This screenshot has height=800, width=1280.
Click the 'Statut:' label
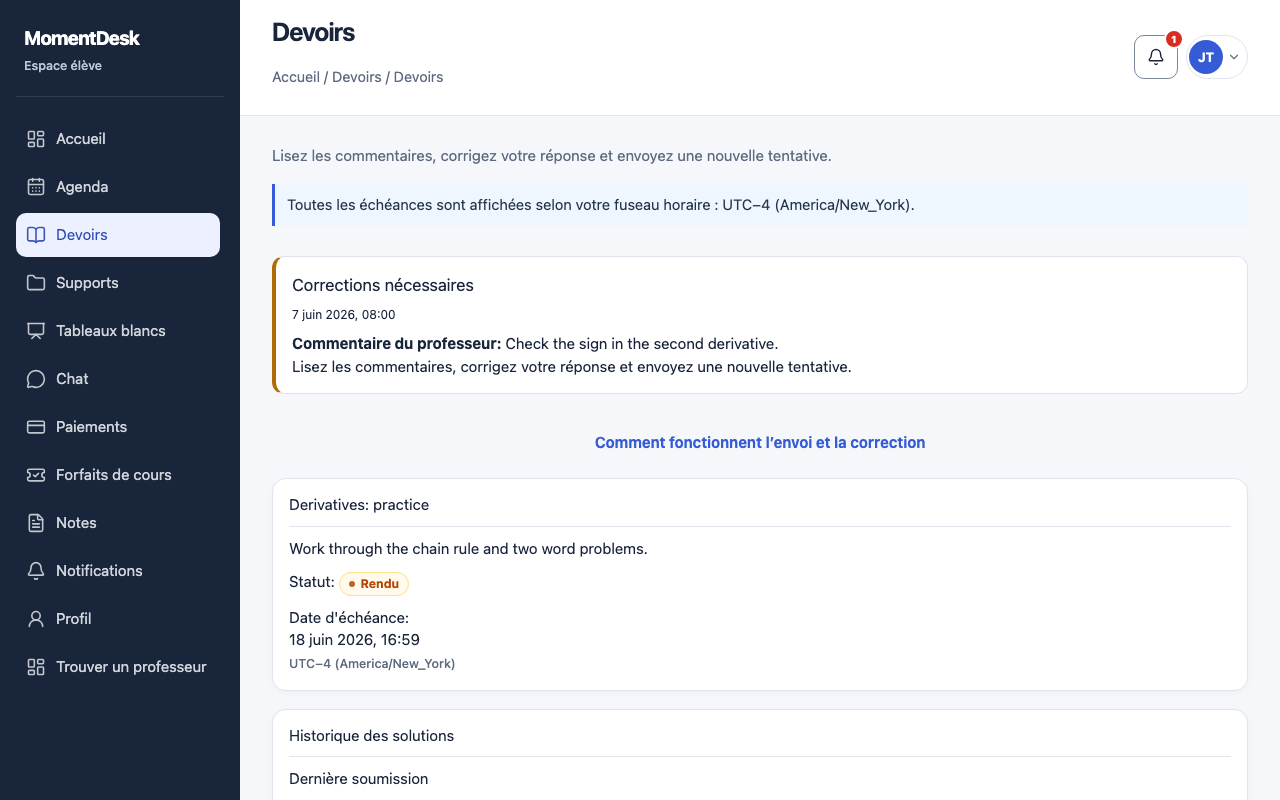312,582
